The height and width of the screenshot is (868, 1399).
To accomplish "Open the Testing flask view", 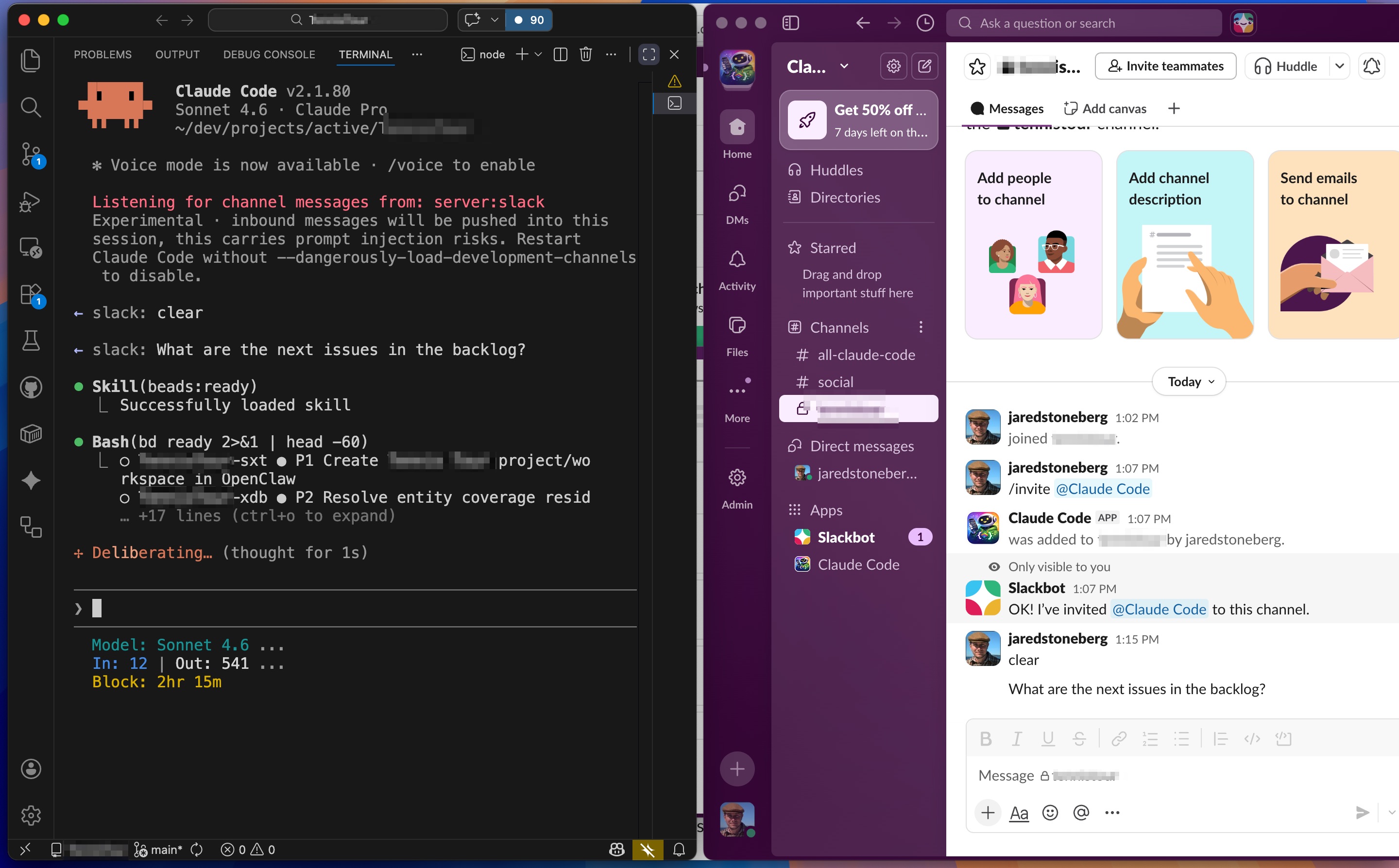I will pos(31,340).
